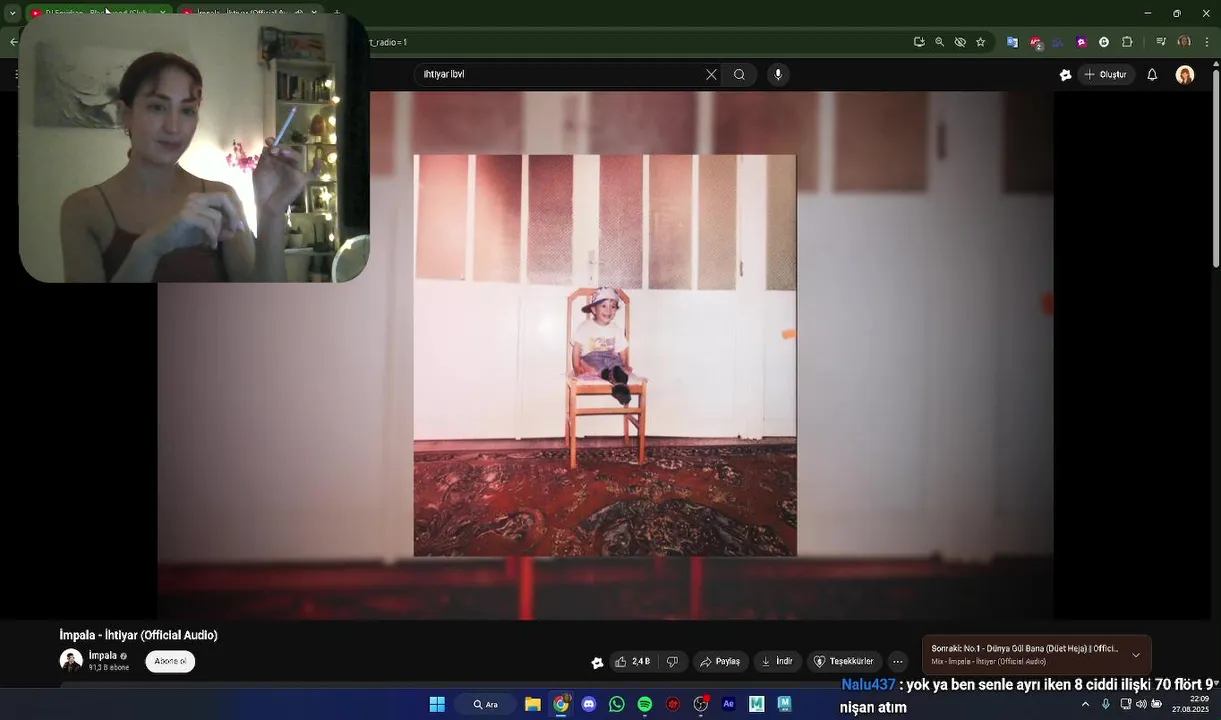Click the 91,3 B abone subscriber count
Image resolution: width=1221 pixels, height=720 pixels.
(x=109, y=668)
